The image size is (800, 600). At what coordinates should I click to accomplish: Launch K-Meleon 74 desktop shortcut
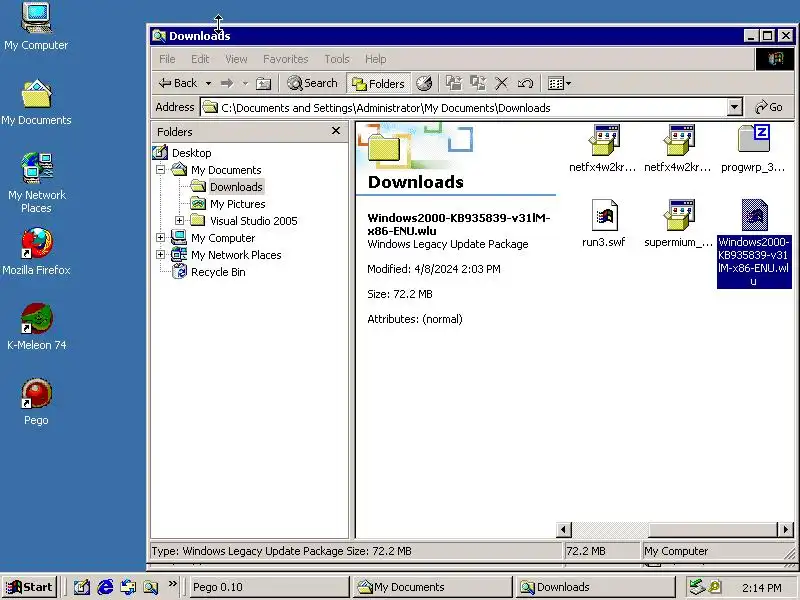click(x=36, y=327)
